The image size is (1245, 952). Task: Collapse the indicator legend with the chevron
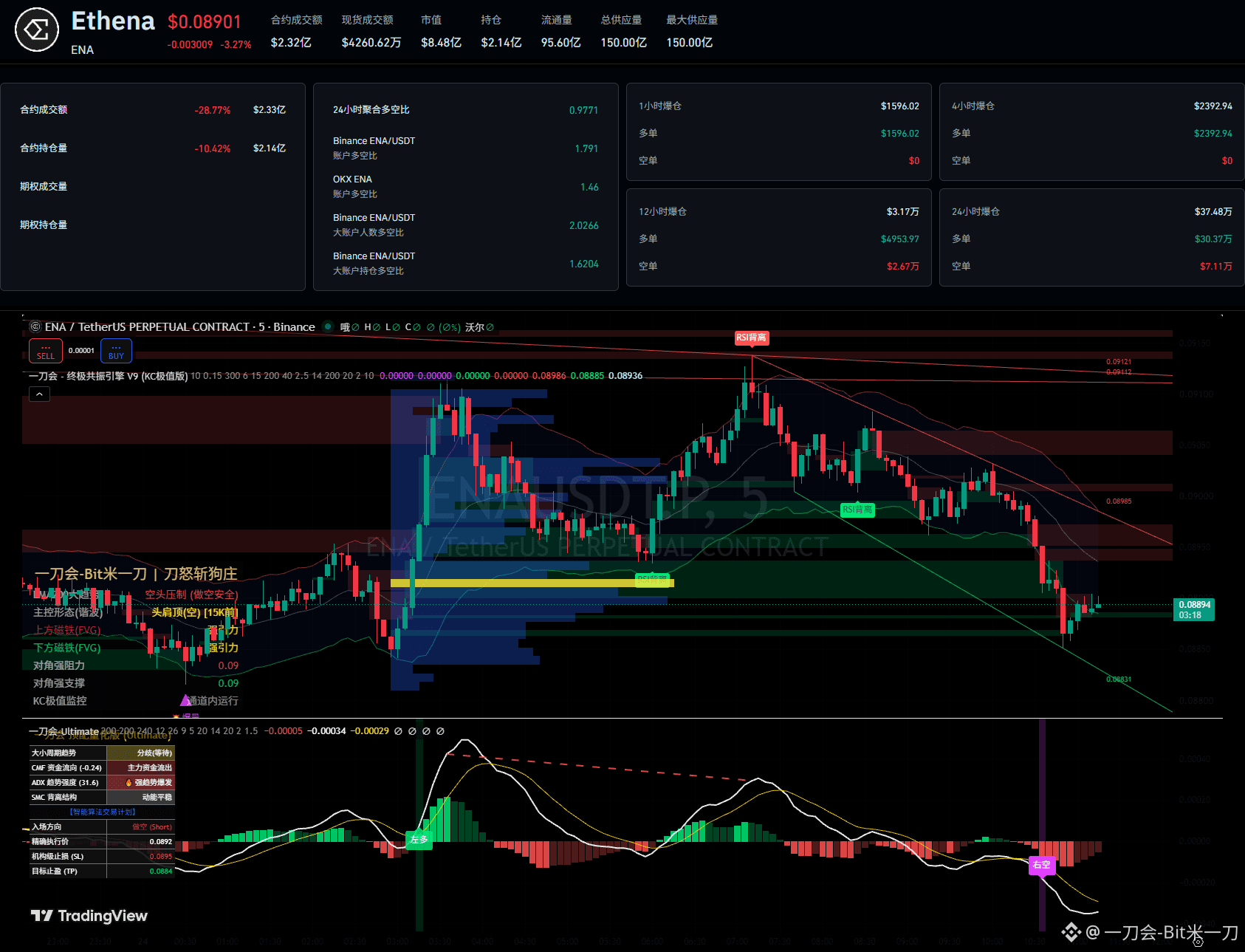coord(40,394)
